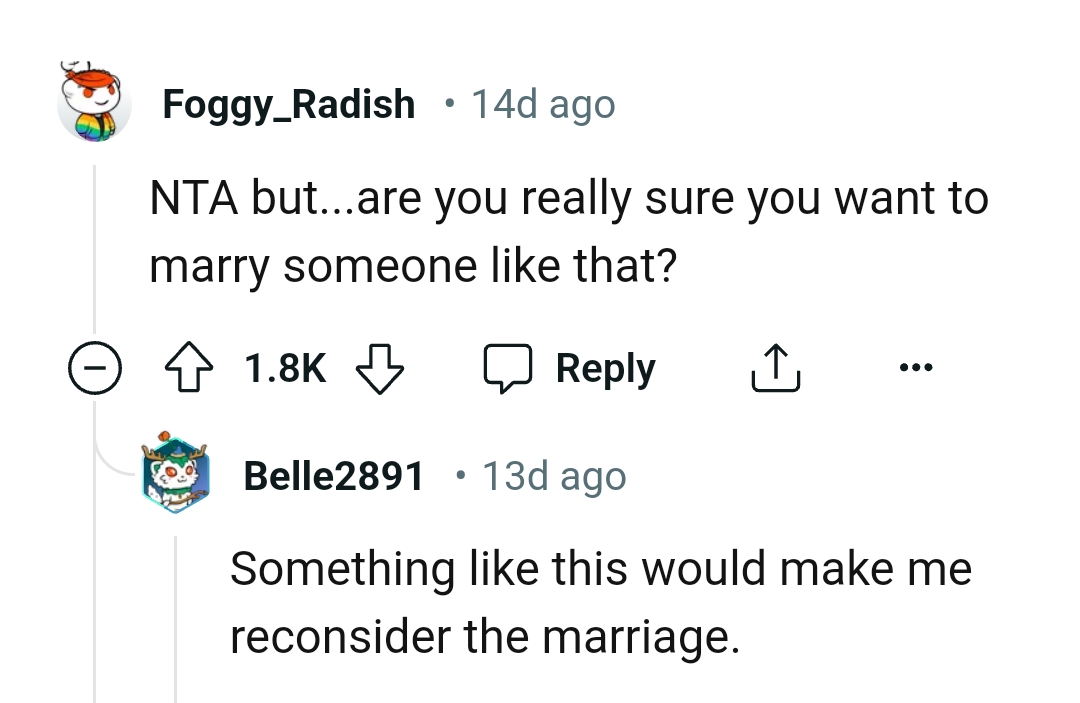
Task: Click the Reply speech bubble icon
Action: (510, 367)
